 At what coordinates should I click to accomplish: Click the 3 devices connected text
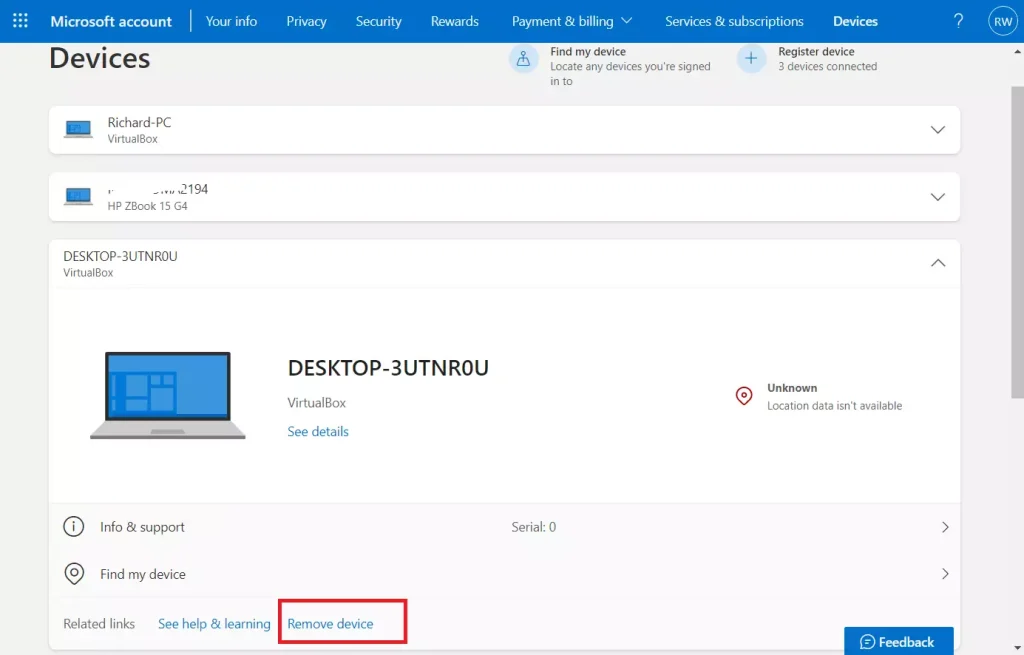pos(827,66)
